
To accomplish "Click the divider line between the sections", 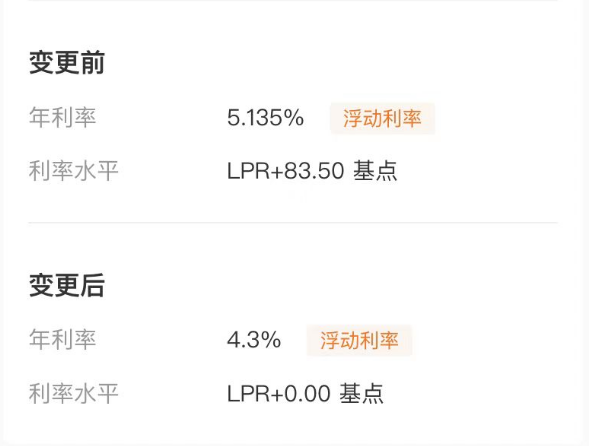I will pos(293,222).
